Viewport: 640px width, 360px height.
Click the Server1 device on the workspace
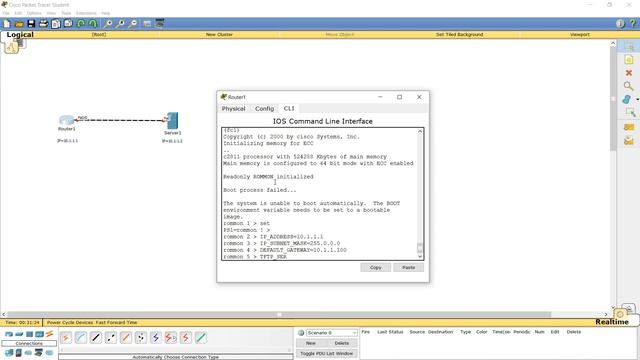pos(172,121)
